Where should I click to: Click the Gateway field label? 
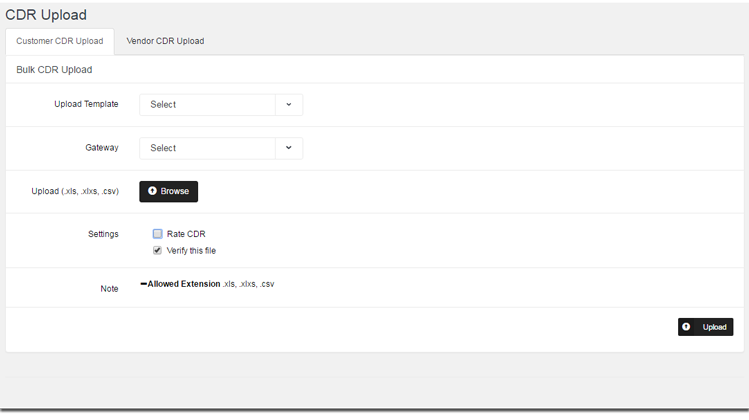[102, 148]
